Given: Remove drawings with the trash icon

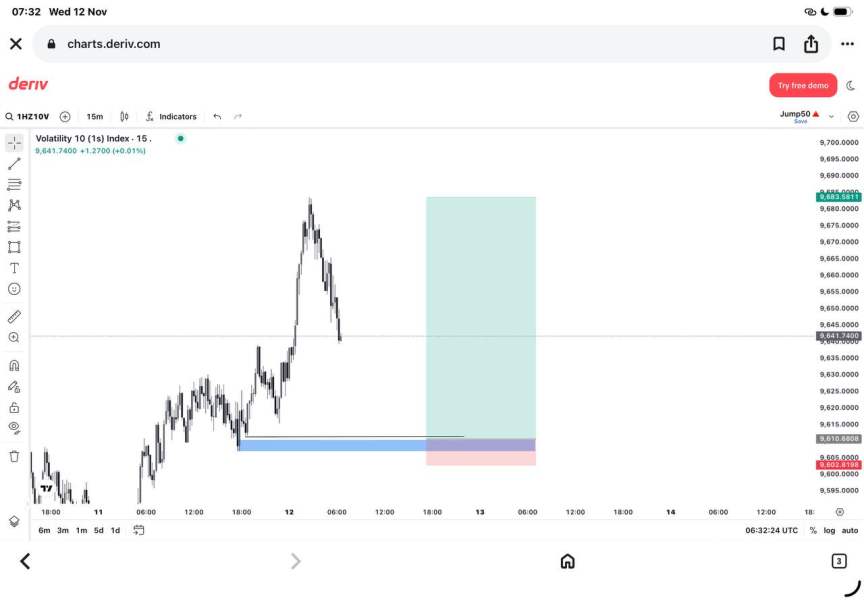Looking at the screenshot, I should point(14,456).
